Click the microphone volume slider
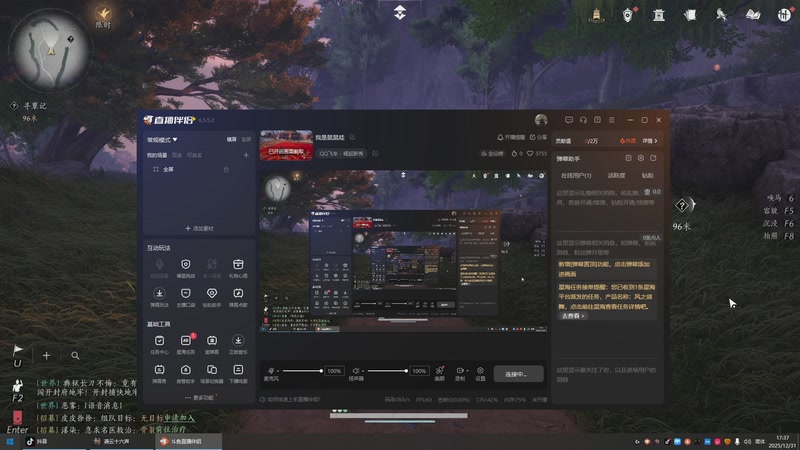800x450 pixels. click(x=302, y=371)
